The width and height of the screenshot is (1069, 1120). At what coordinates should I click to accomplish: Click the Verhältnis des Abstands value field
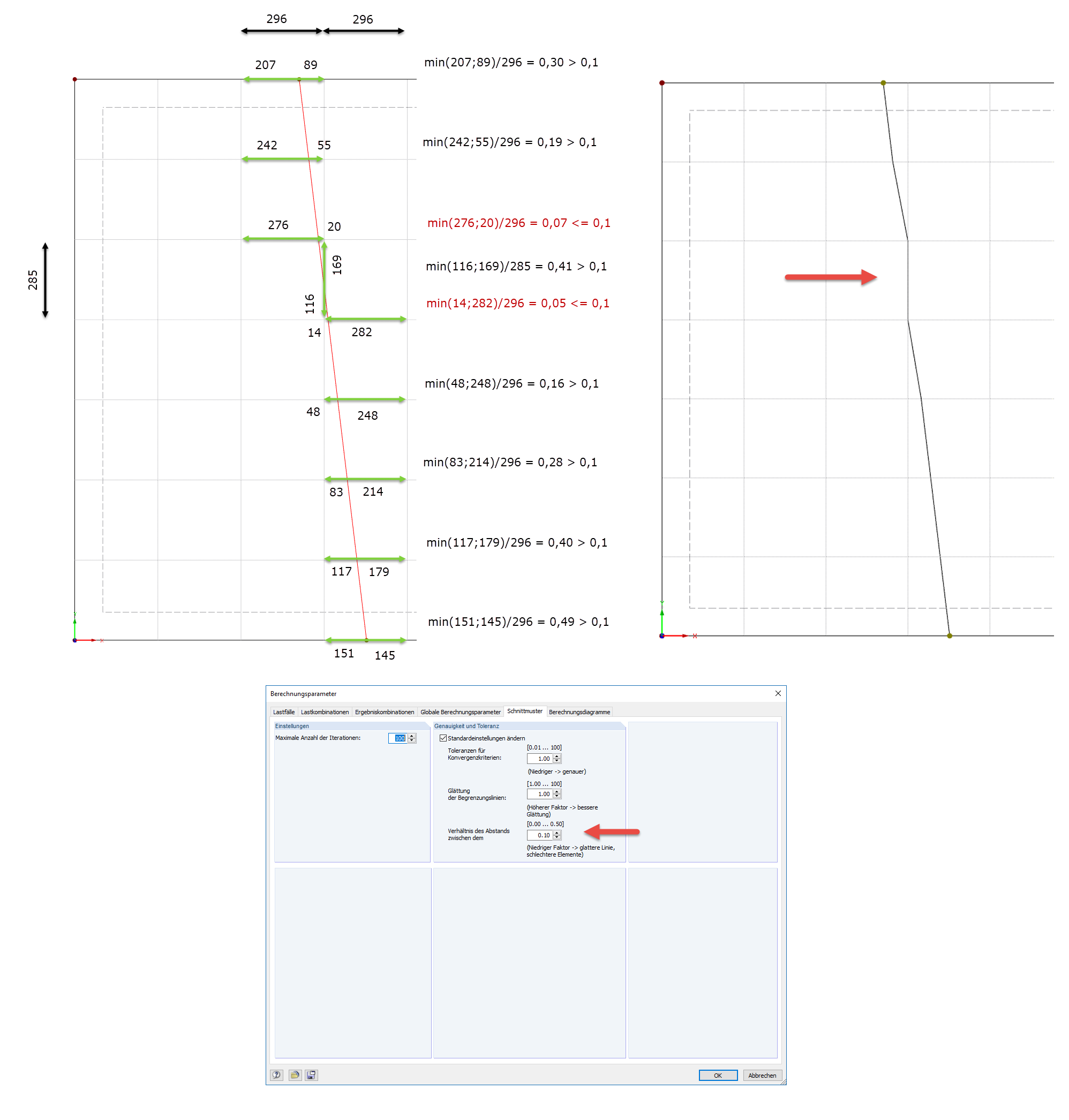click(x=540, y=835)
